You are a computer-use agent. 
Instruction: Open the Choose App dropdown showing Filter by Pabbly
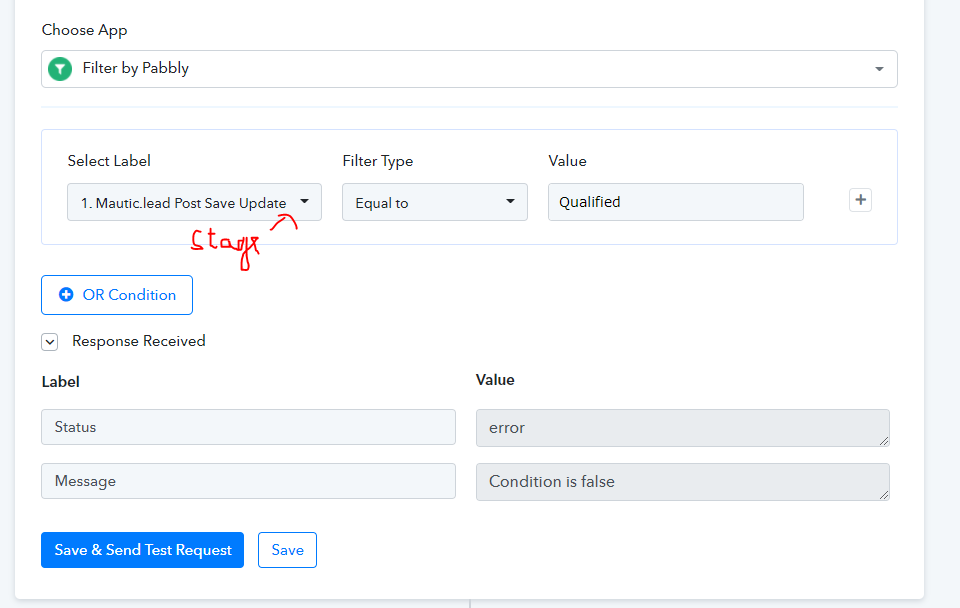(469, 69)
